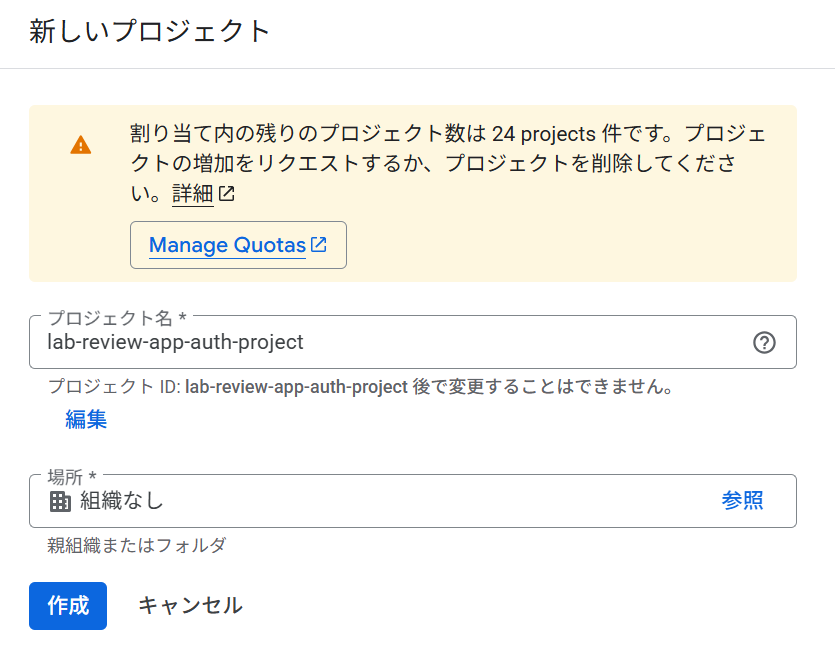The width and height of the screenshot is (835, 652).
Task: Click 参照 to browse locations
Action: [742, 501]
